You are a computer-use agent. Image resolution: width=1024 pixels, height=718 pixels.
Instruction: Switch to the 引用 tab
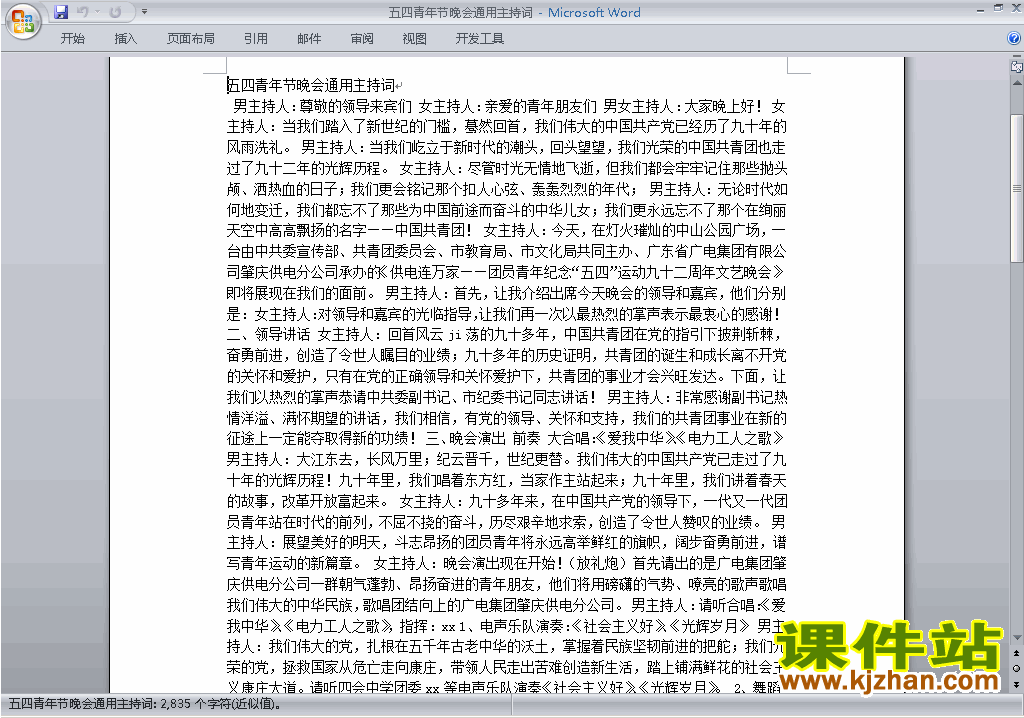[255, 39]
